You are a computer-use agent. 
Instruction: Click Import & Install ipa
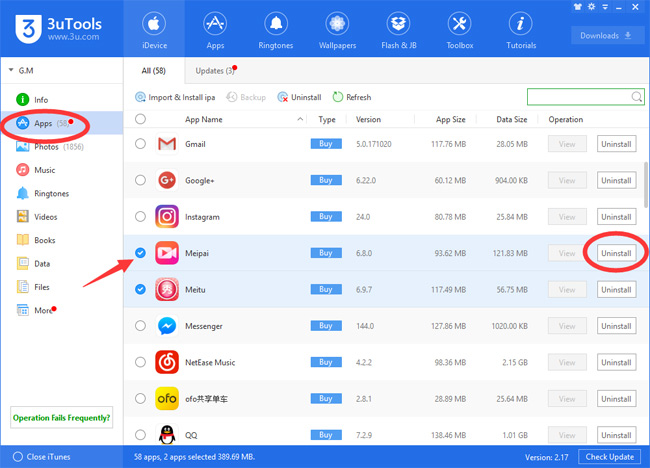click(175, 97)
